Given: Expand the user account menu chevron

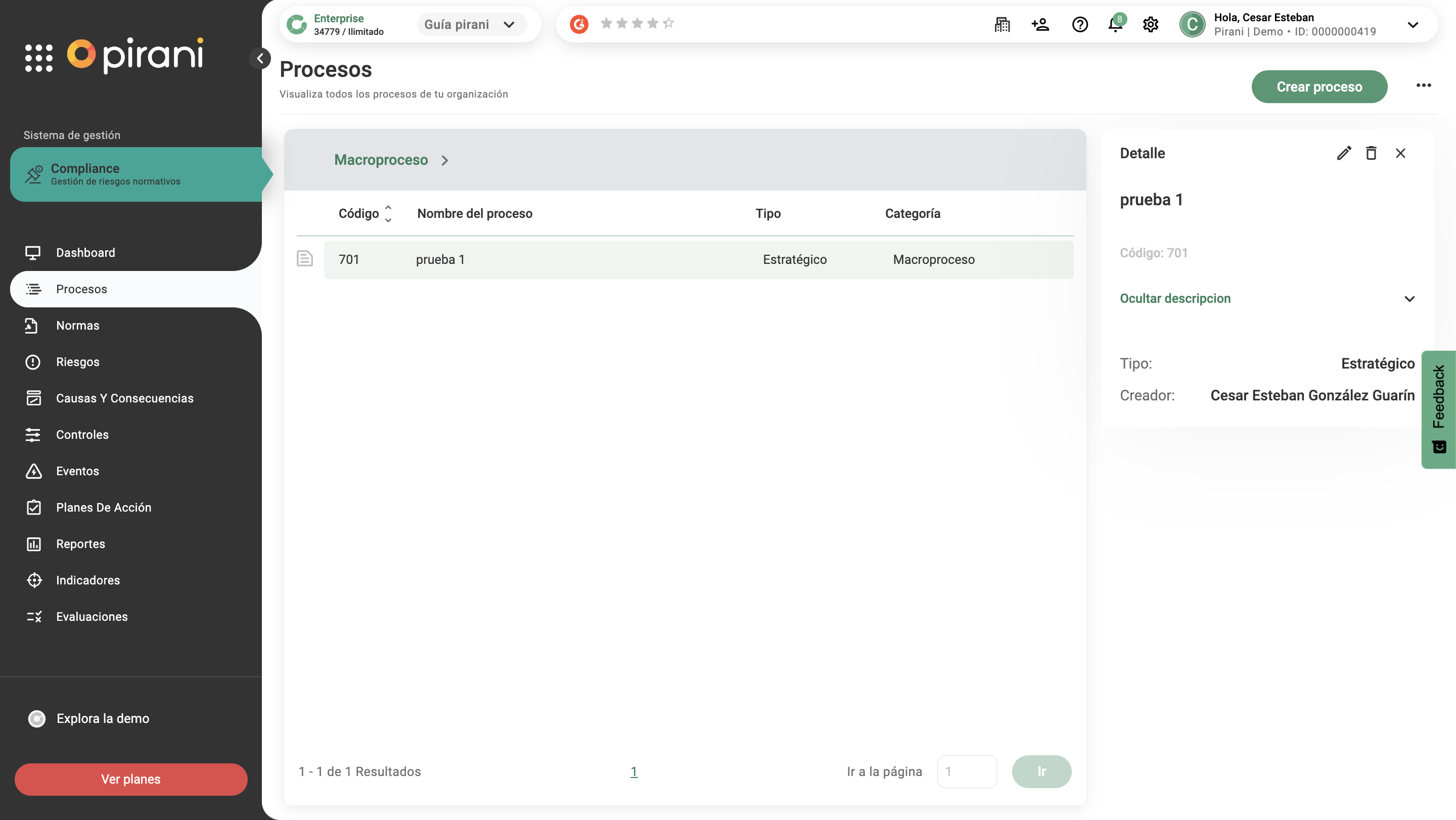Looking at the screenshot, I should [x=1413, y=24].
